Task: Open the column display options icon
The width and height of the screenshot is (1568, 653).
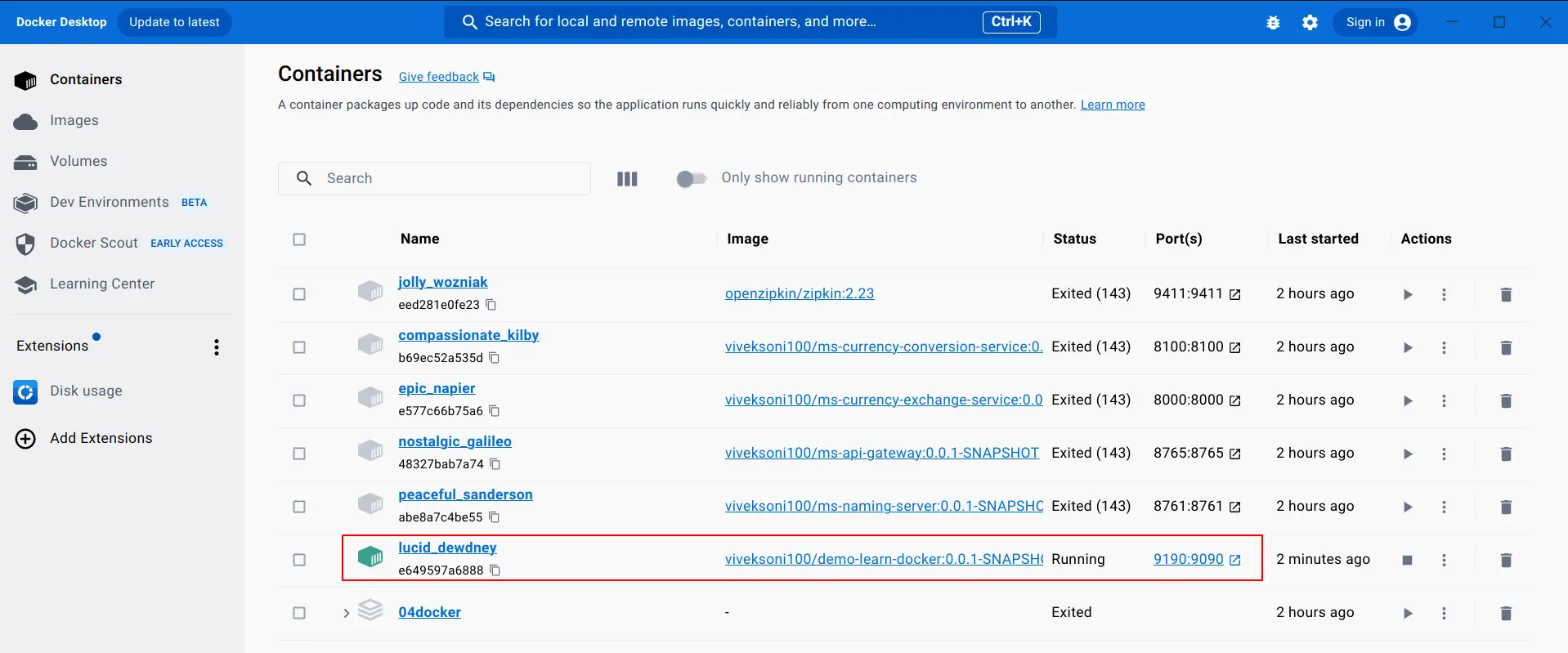Action: (x=627, y=179)
